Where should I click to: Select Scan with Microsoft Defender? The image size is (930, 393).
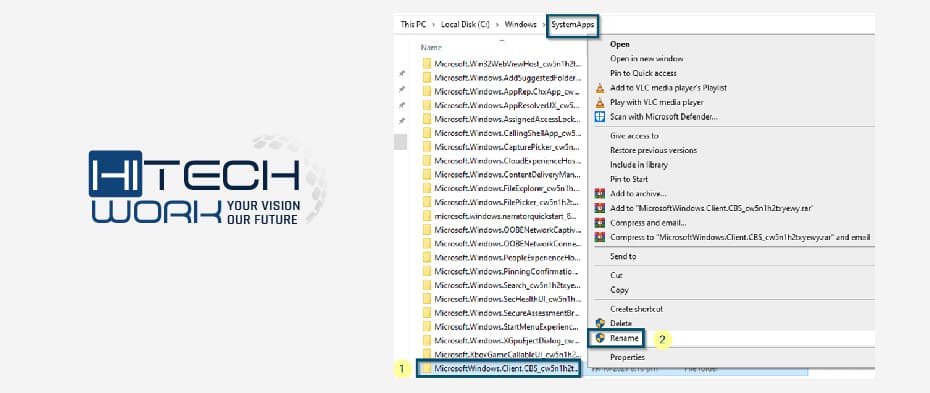(x=664, y=117)
